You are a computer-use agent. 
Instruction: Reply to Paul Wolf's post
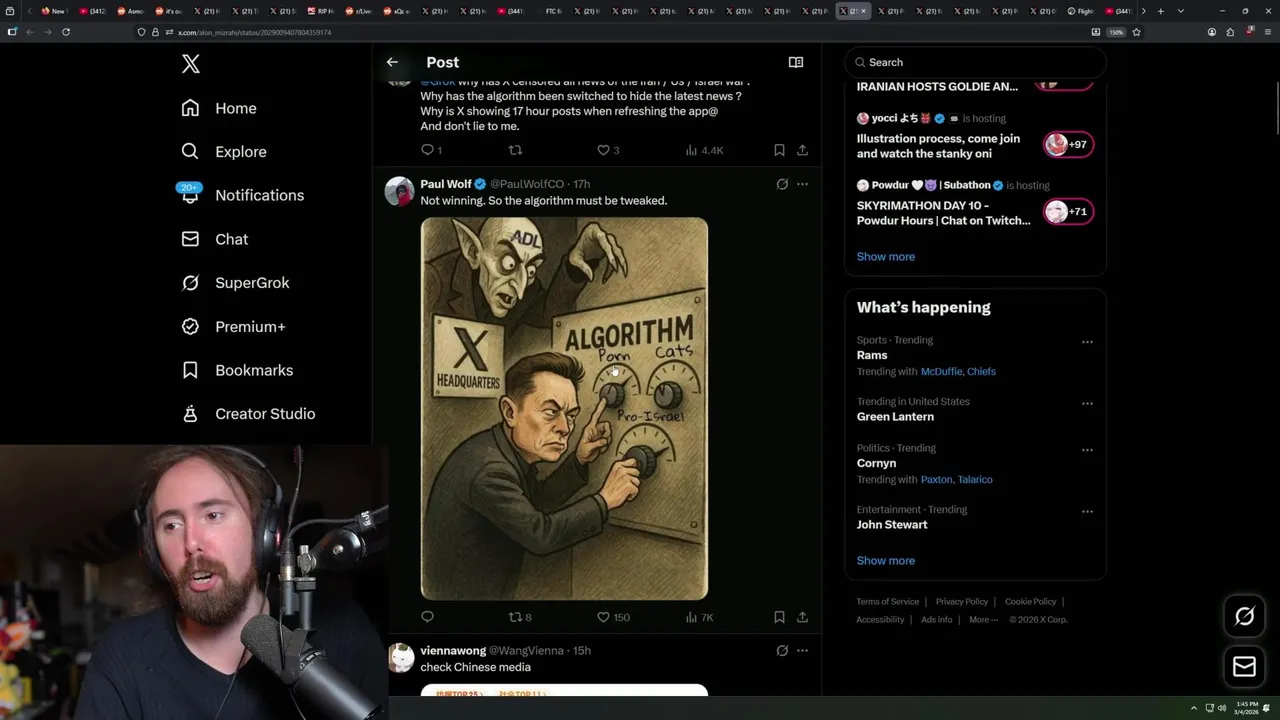click(x=428, y=617)
